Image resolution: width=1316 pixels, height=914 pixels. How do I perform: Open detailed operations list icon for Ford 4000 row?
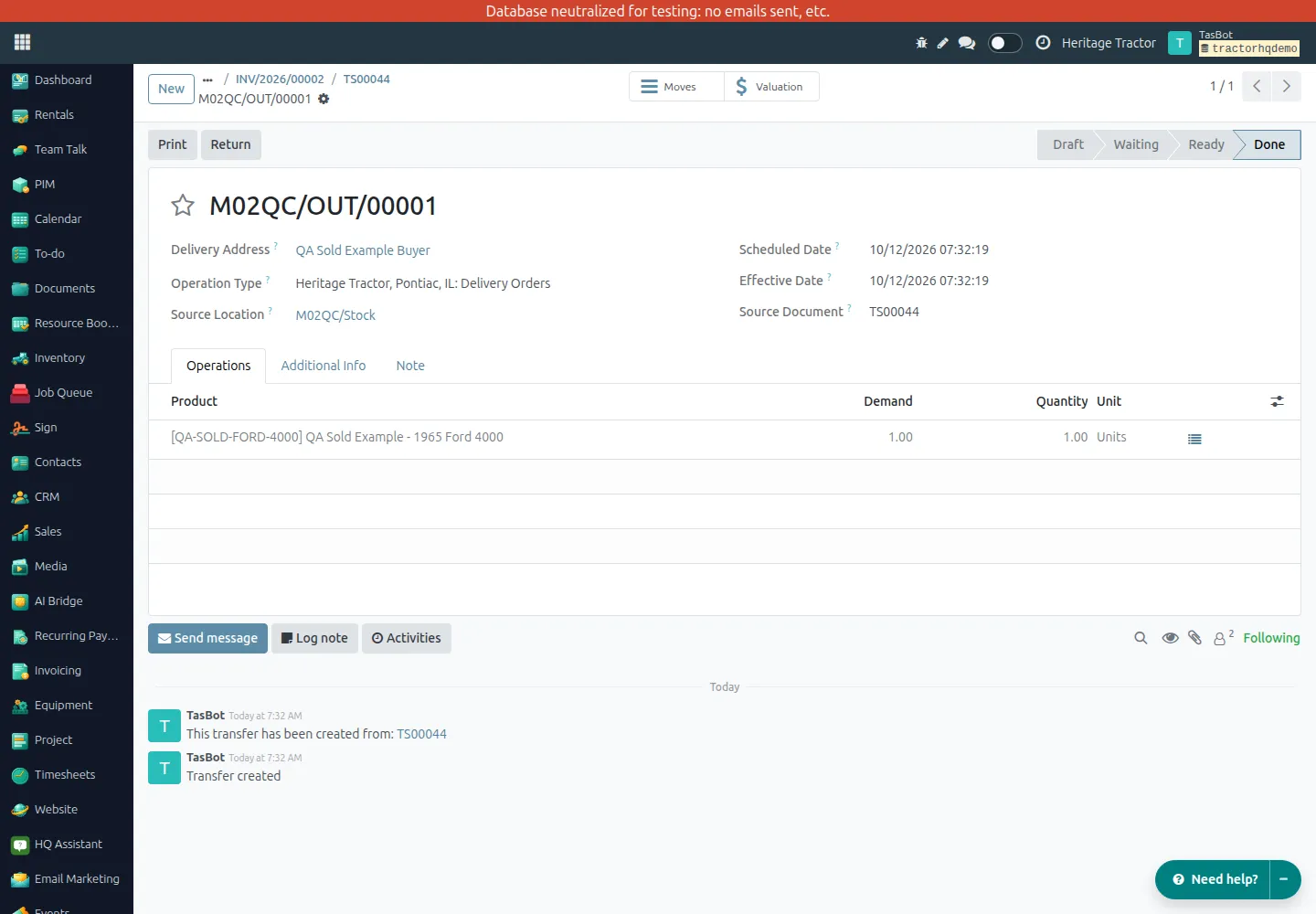[x=1194, y=439]
